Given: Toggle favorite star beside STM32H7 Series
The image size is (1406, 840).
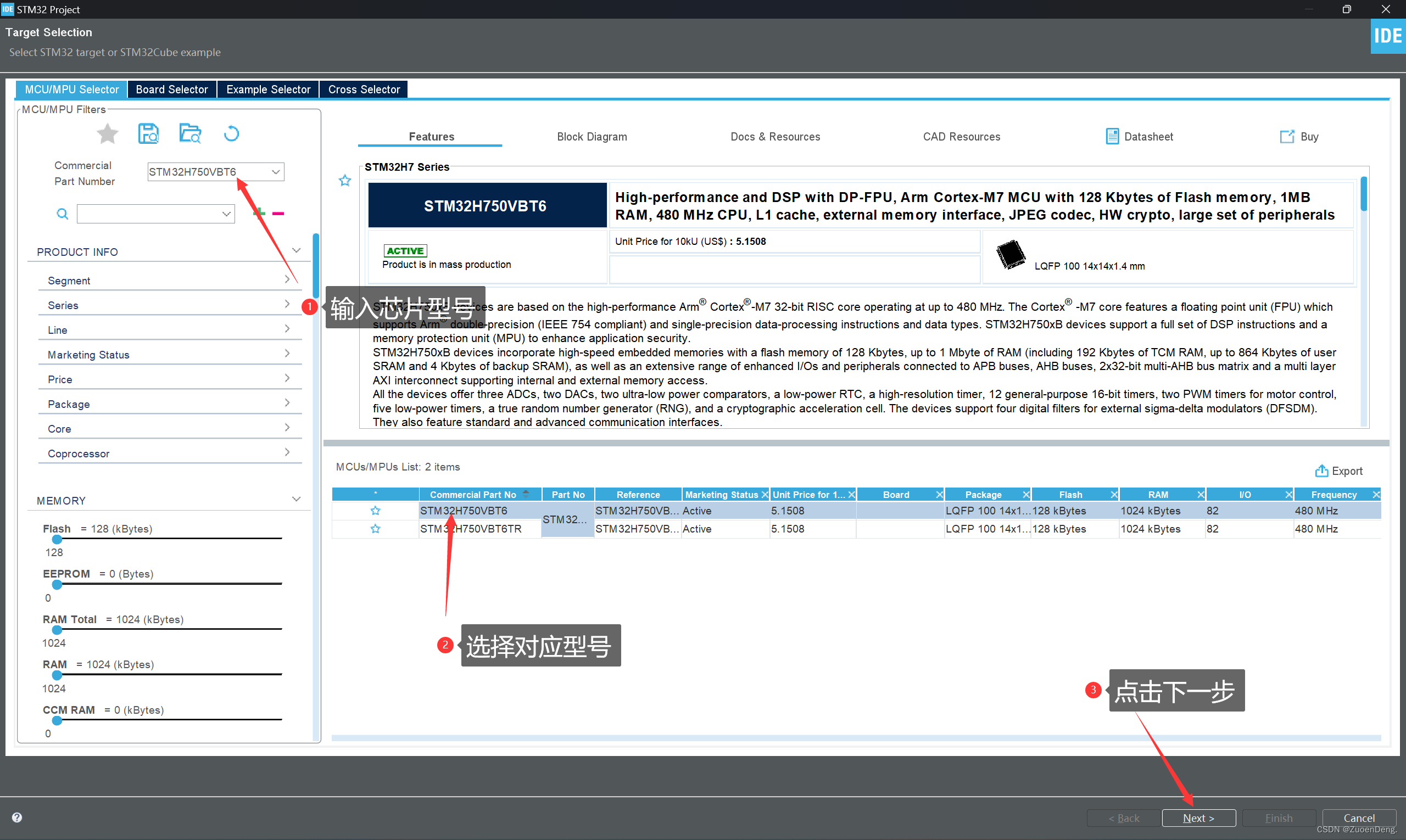Looking at the screenshot, I should (x=345, y=181).
